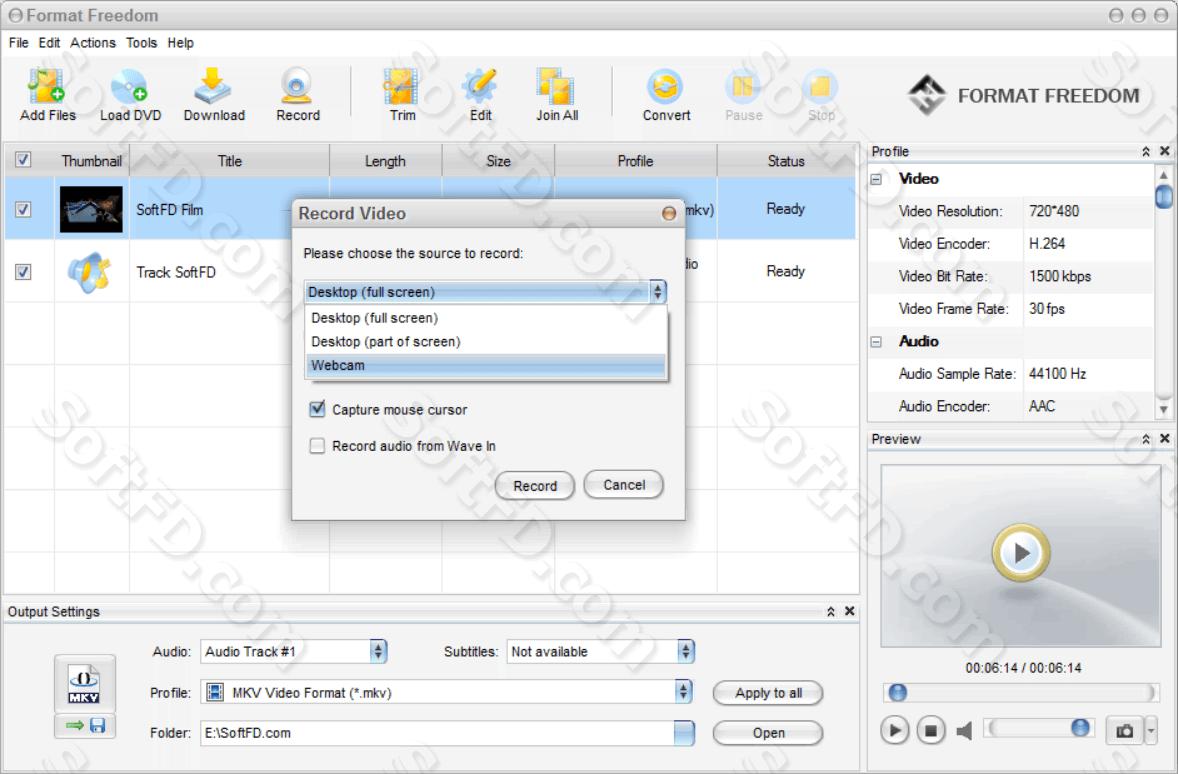This screenshot has width=1178, height=774.
Task: Click the green arrow below MKV icon
Action: (74, 725)
